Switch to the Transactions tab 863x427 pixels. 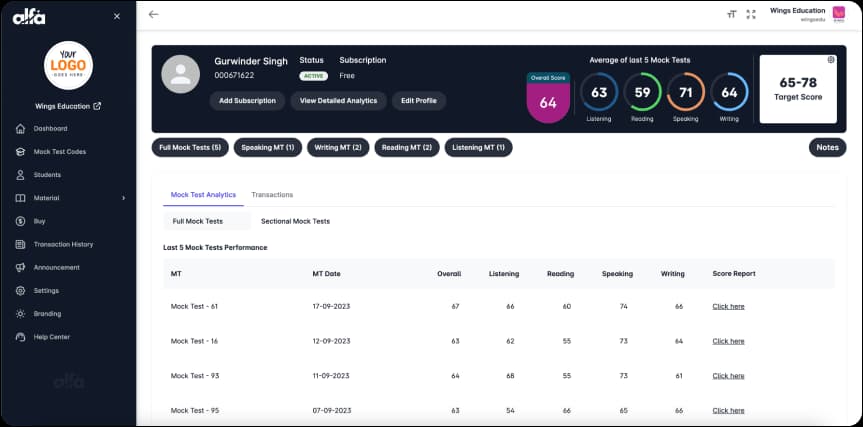point(272,195)
